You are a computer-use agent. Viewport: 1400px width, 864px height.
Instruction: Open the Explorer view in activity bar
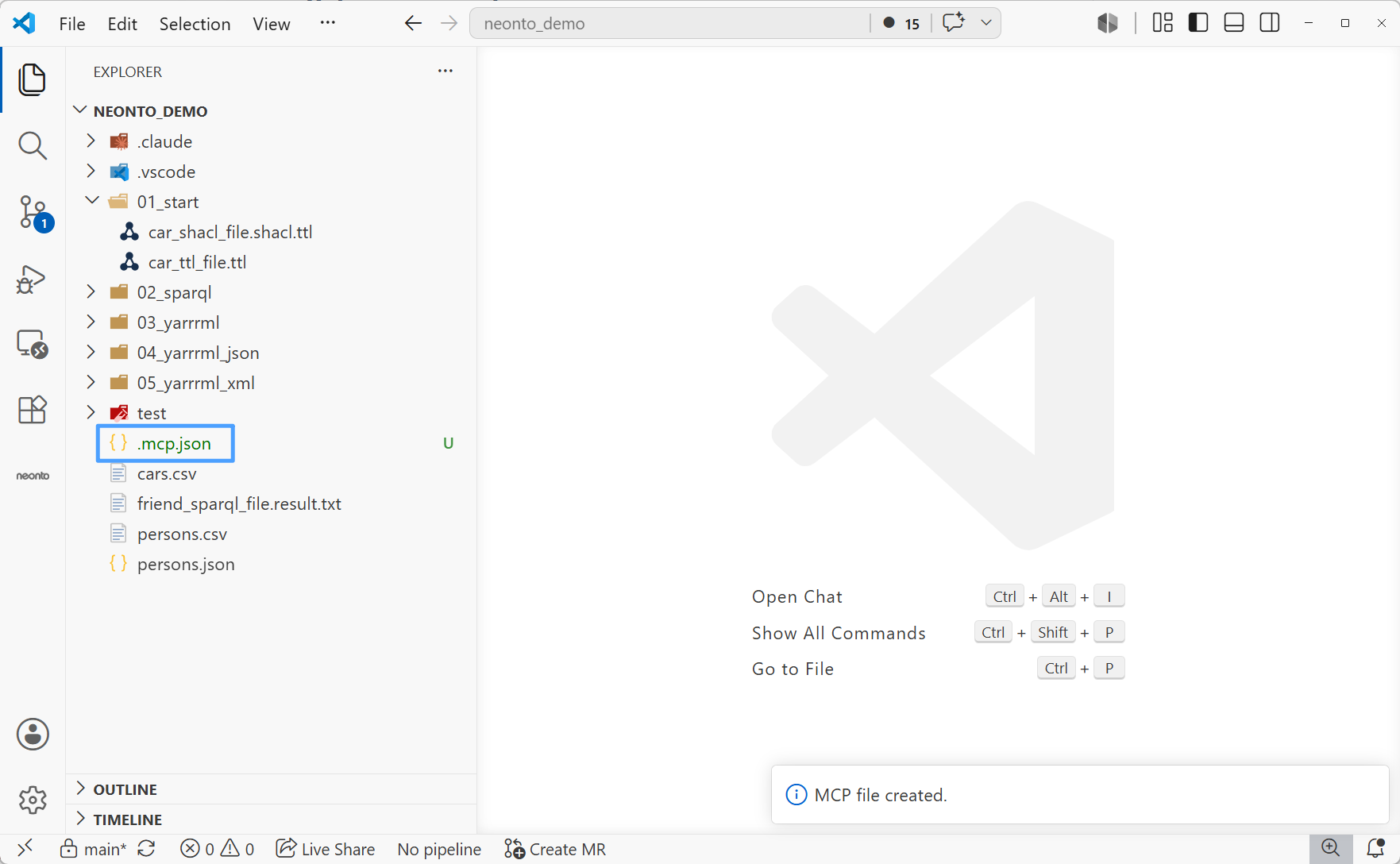click(x=33, y=79)
